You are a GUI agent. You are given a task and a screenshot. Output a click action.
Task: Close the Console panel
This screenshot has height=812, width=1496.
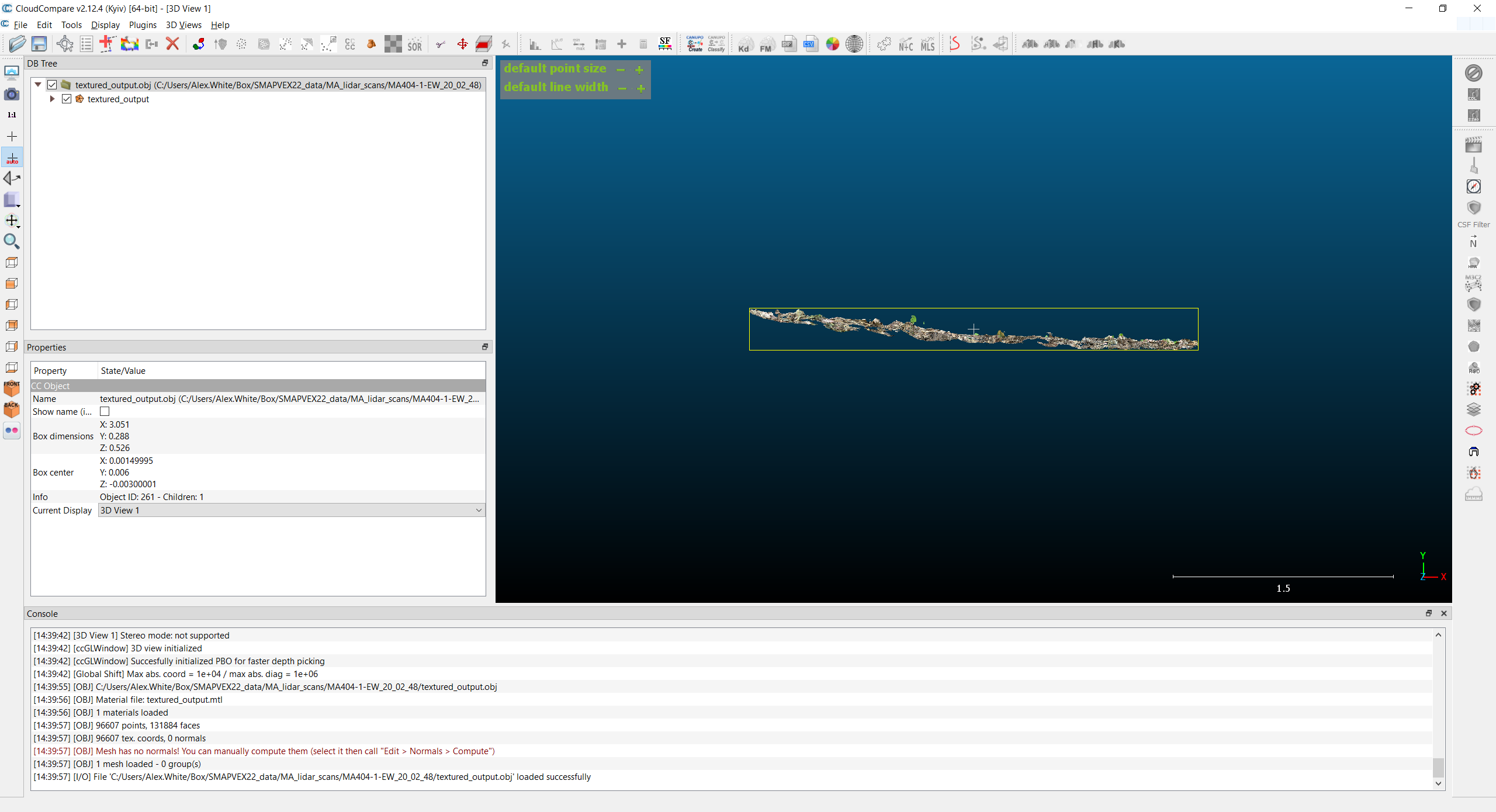click(1444, 613)
